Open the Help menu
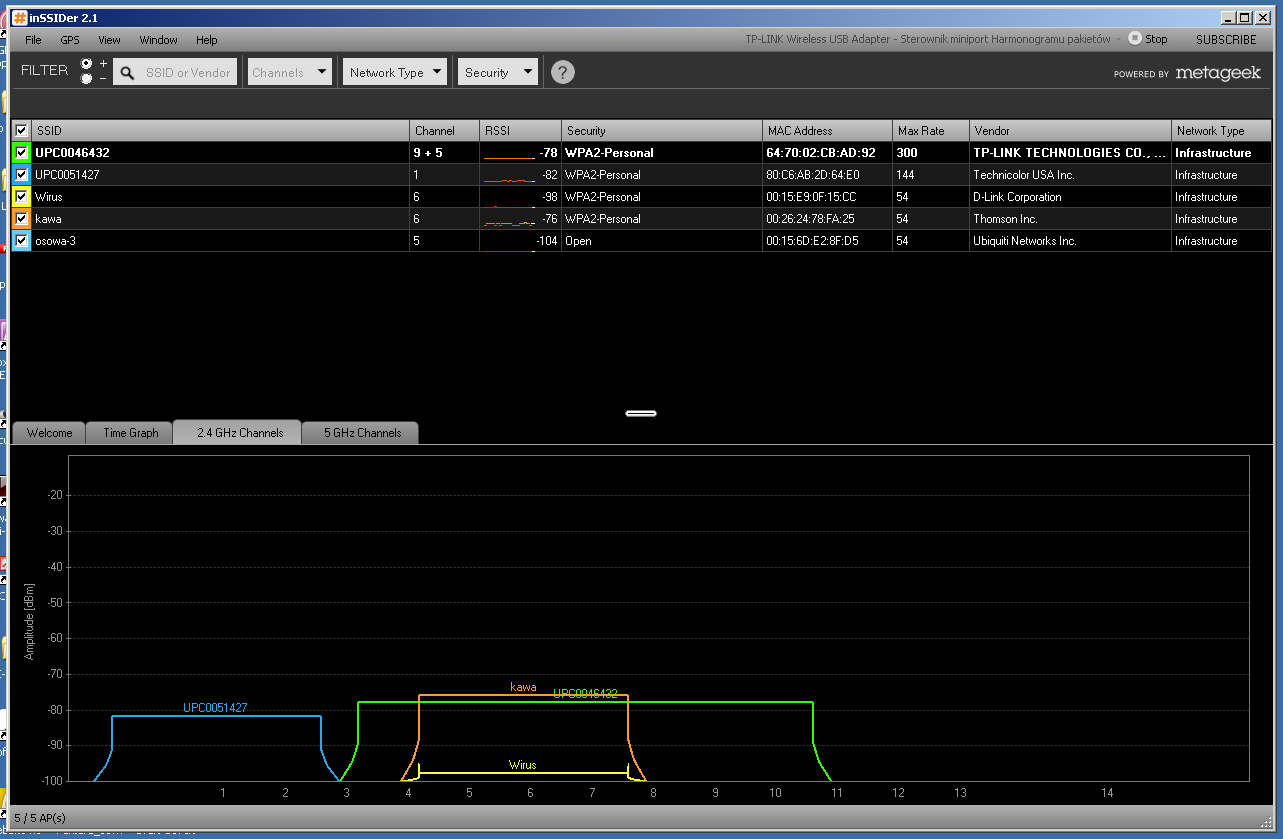Image resolution: width=1283 pixels, height=839 pixels. pos(207,40)
